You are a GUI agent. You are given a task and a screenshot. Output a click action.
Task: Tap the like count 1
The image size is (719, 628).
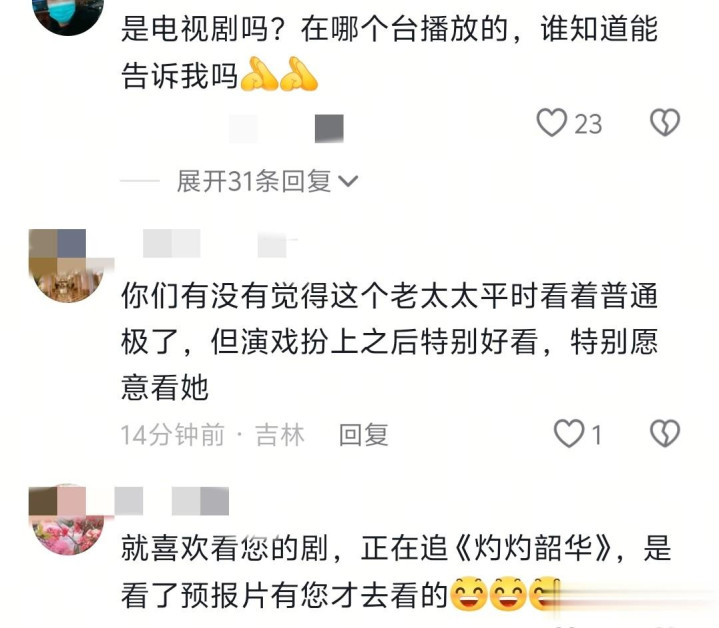click(x=596, y=435)
